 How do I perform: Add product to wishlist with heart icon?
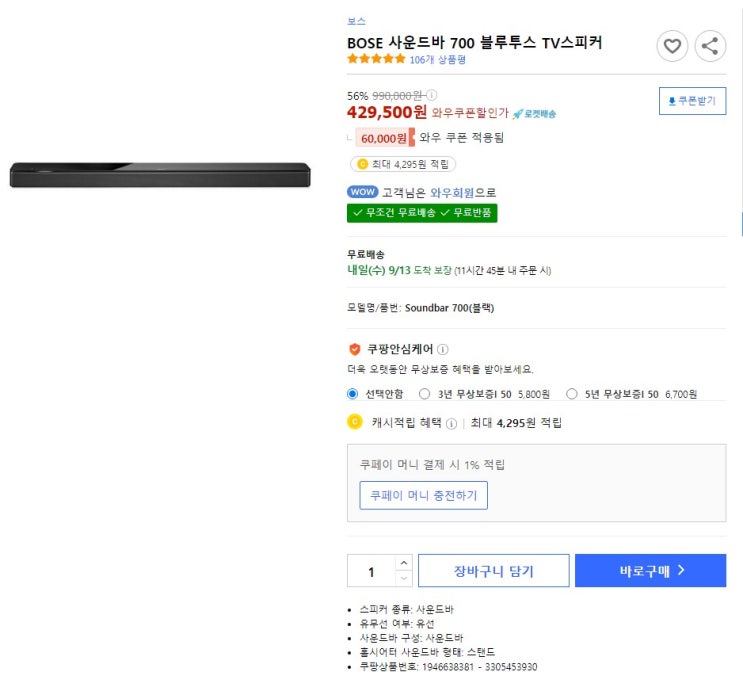pos(672,46)
